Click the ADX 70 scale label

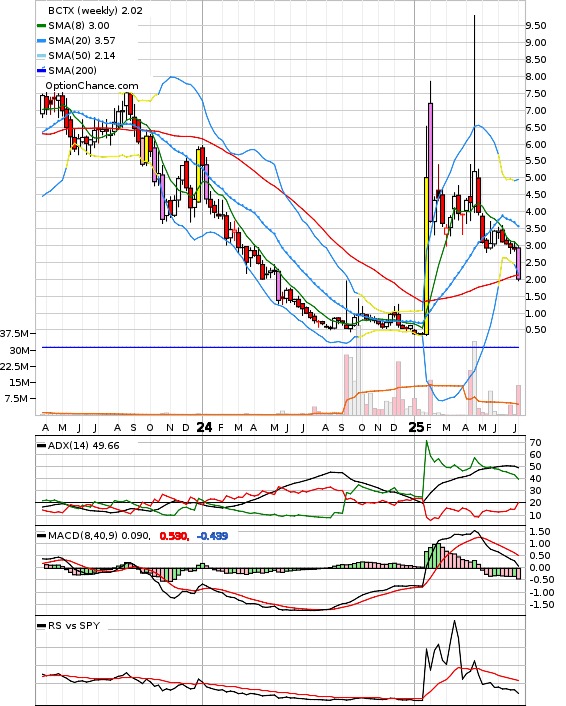(535, 443)
